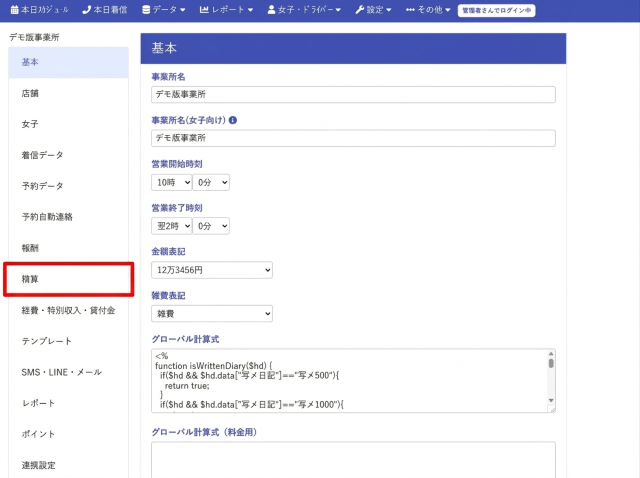This screenshot has height=478, width=640.
Task: Click the 事業所名(女子向け) input field
Action: (353, 138)
